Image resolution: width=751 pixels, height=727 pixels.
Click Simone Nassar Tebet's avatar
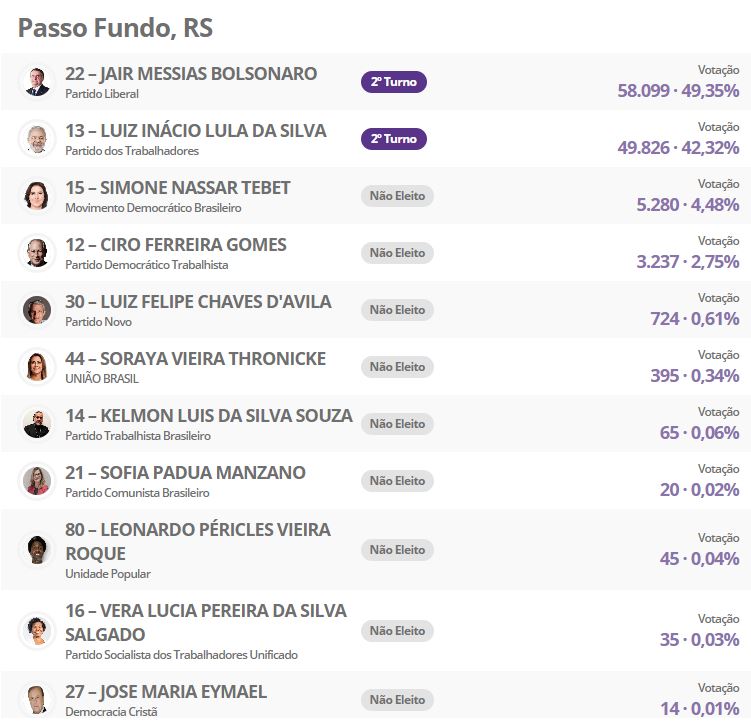pos(37,196)
